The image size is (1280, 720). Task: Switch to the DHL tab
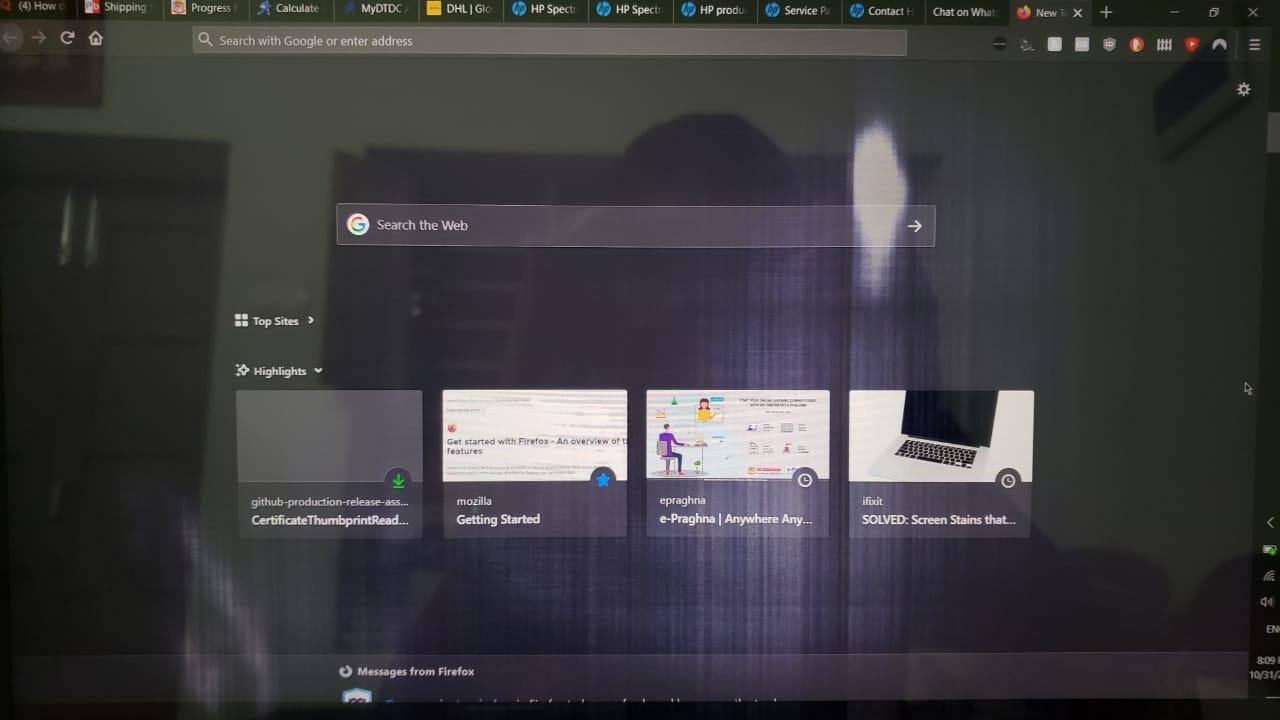point(460,11)
